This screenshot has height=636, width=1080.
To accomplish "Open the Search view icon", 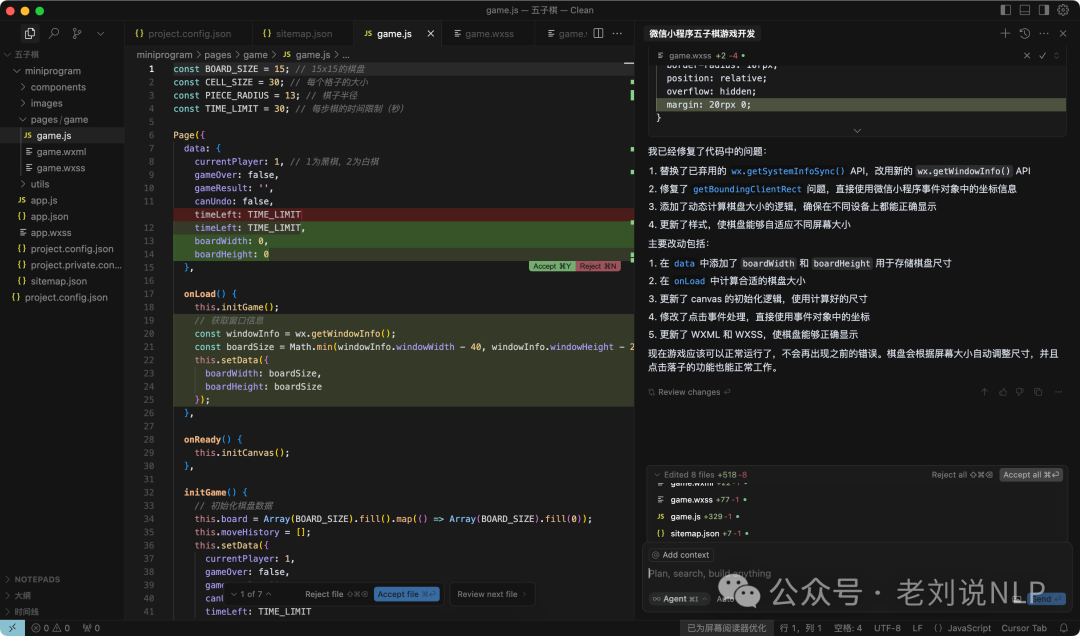I will (x=54, y=33).
